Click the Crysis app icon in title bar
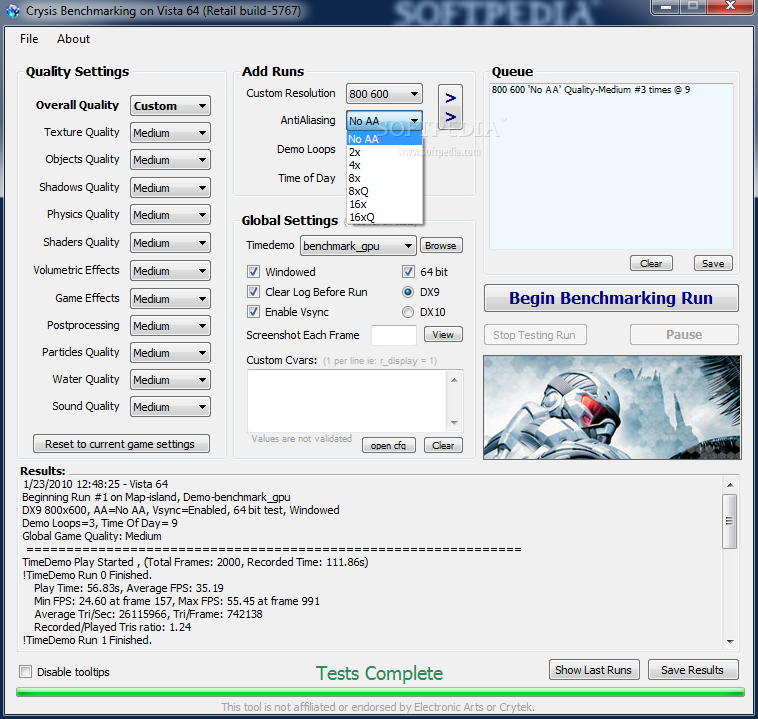 pyautogui.click(x=13, y=11)
